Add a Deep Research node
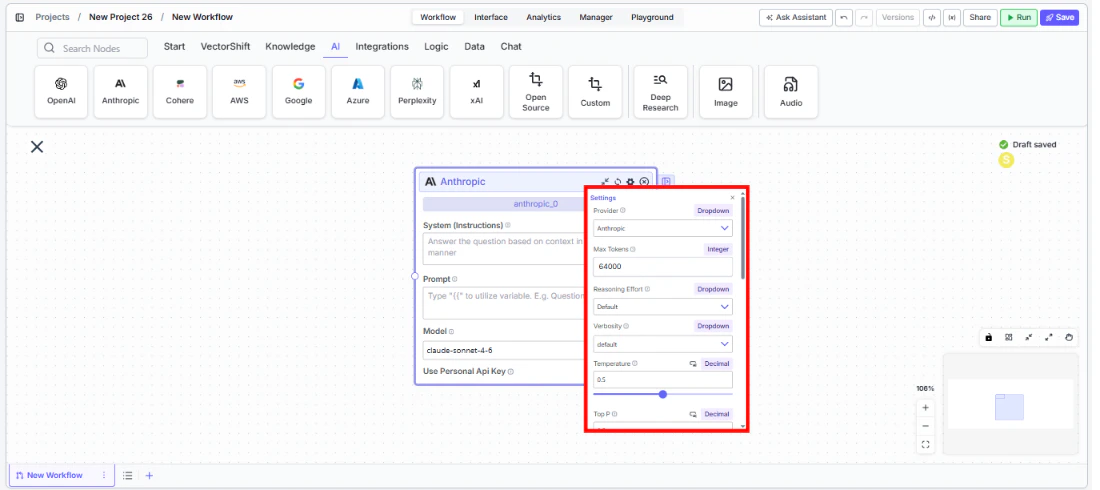 (660, 92)
